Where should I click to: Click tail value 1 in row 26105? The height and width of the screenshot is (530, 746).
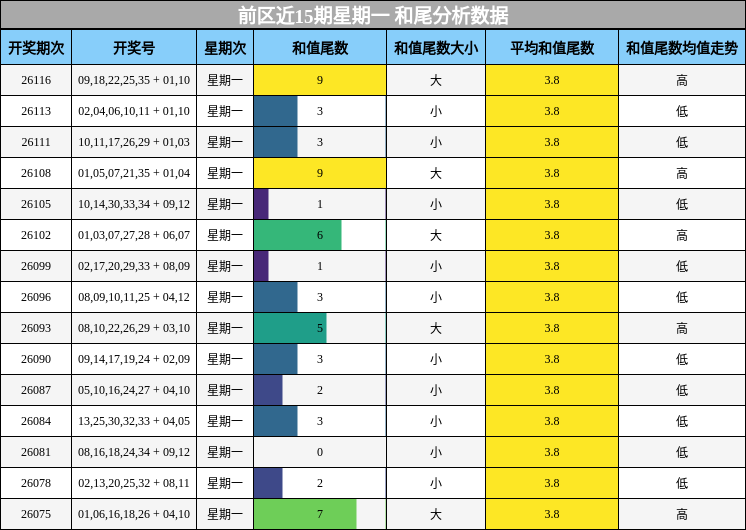click(x=320, y=204)
